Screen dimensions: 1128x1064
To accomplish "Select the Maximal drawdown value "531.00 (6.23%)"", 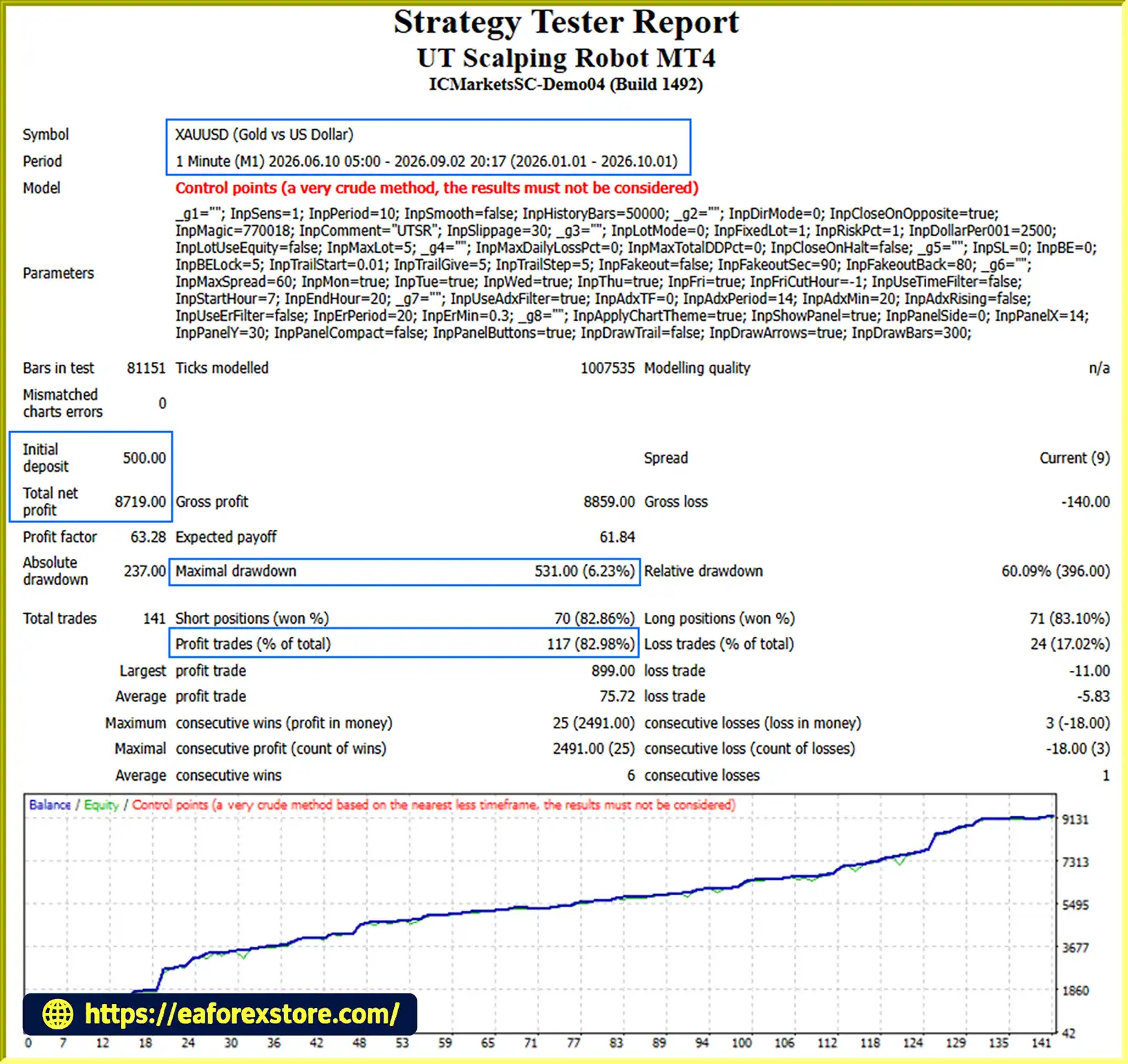I will [584, 571].
